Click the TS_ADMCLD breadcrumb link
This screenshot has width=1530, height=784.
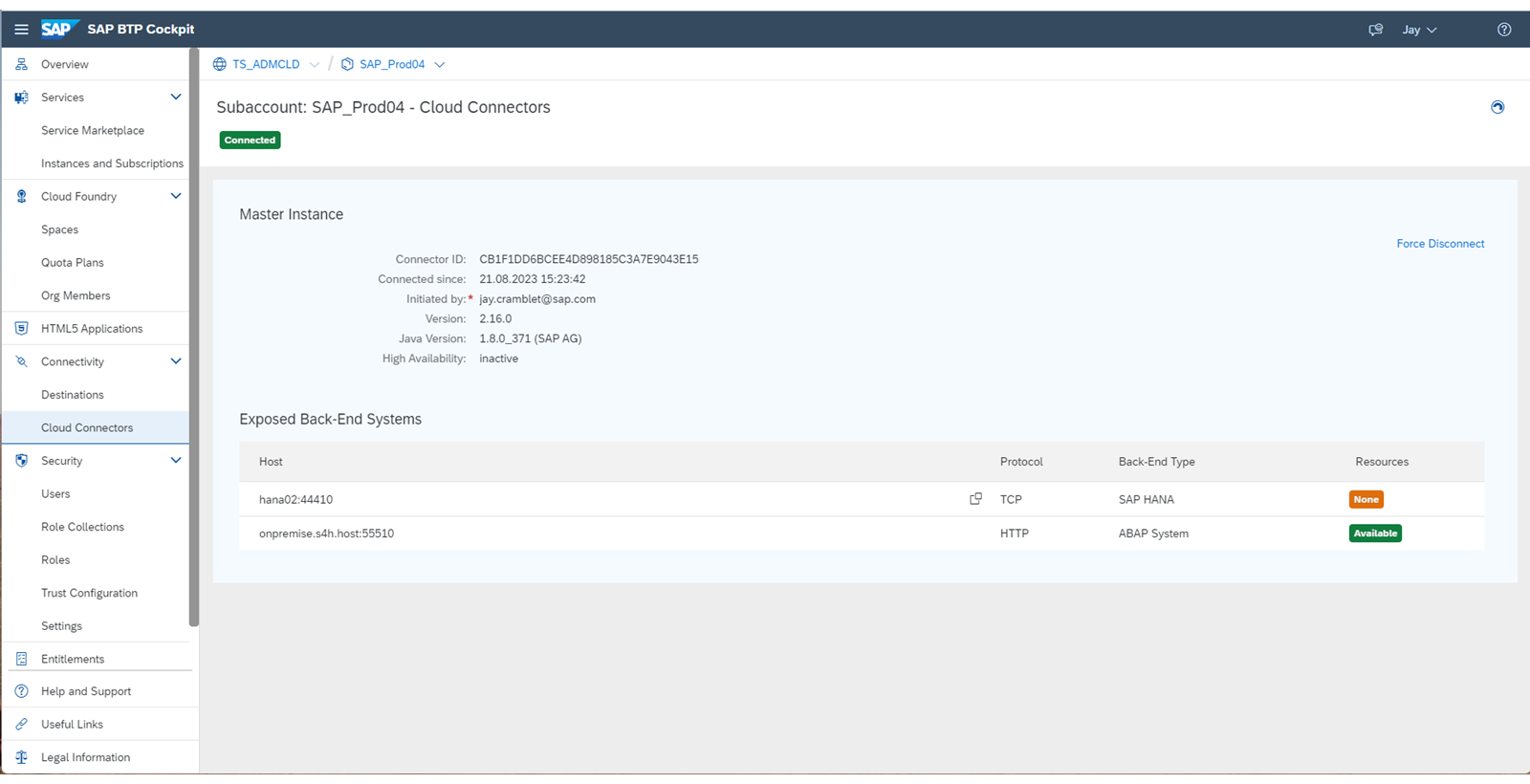click(x=266, y=64)
